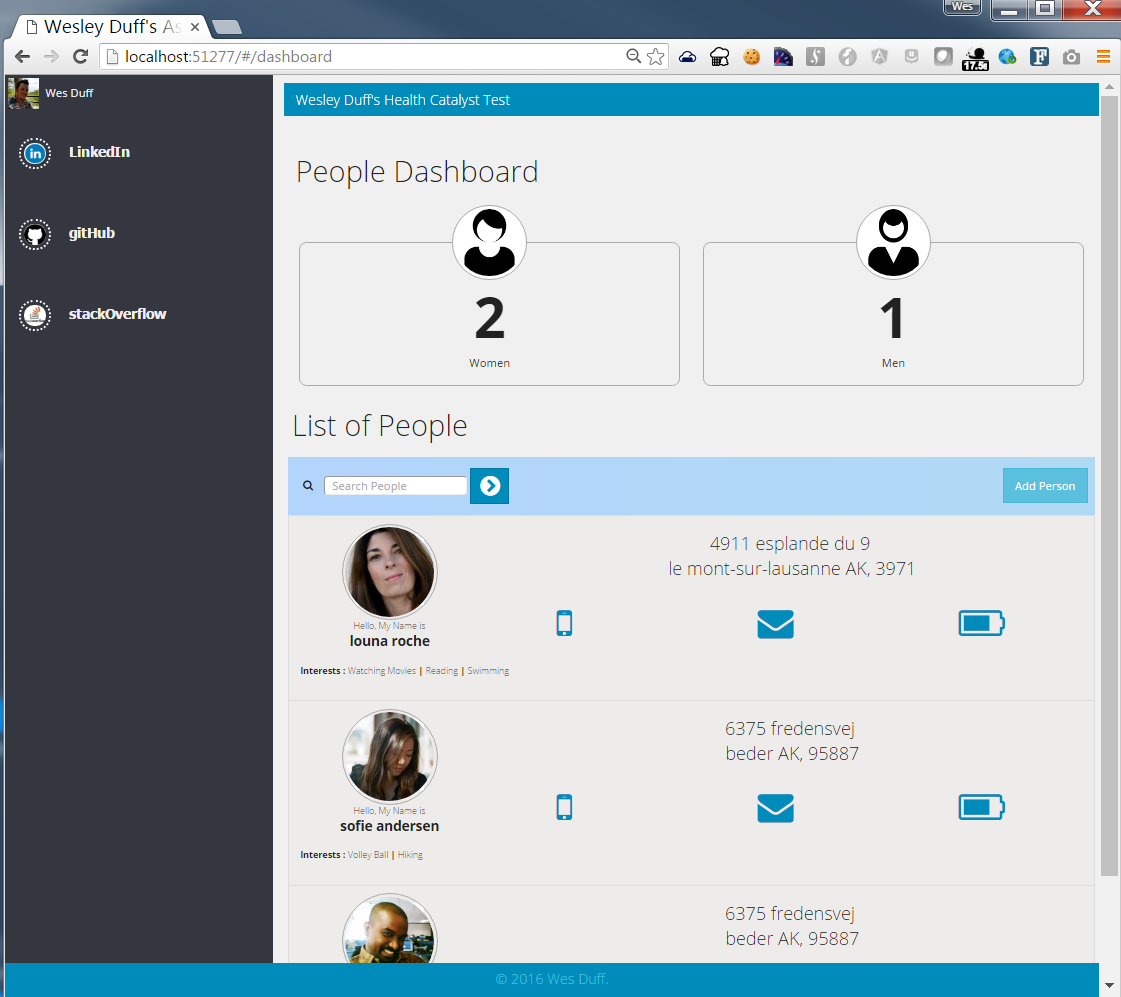Click louna roche's profile photo
This screenshot has width=1121, height=997.
coord(390,572)
